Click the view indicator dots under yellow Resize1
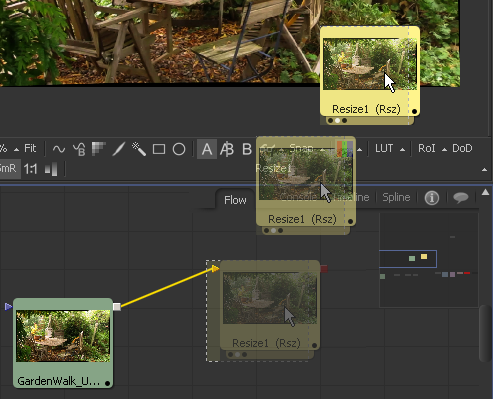The image size is (493, 399). pyautogui.click(x=337, y=120)
